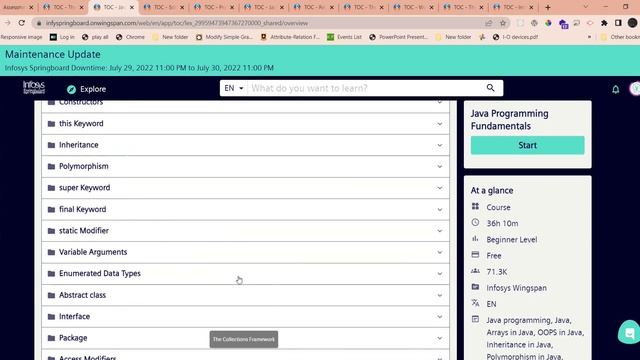Expand the Inheritance section chevron

click(x=440, y=145)
